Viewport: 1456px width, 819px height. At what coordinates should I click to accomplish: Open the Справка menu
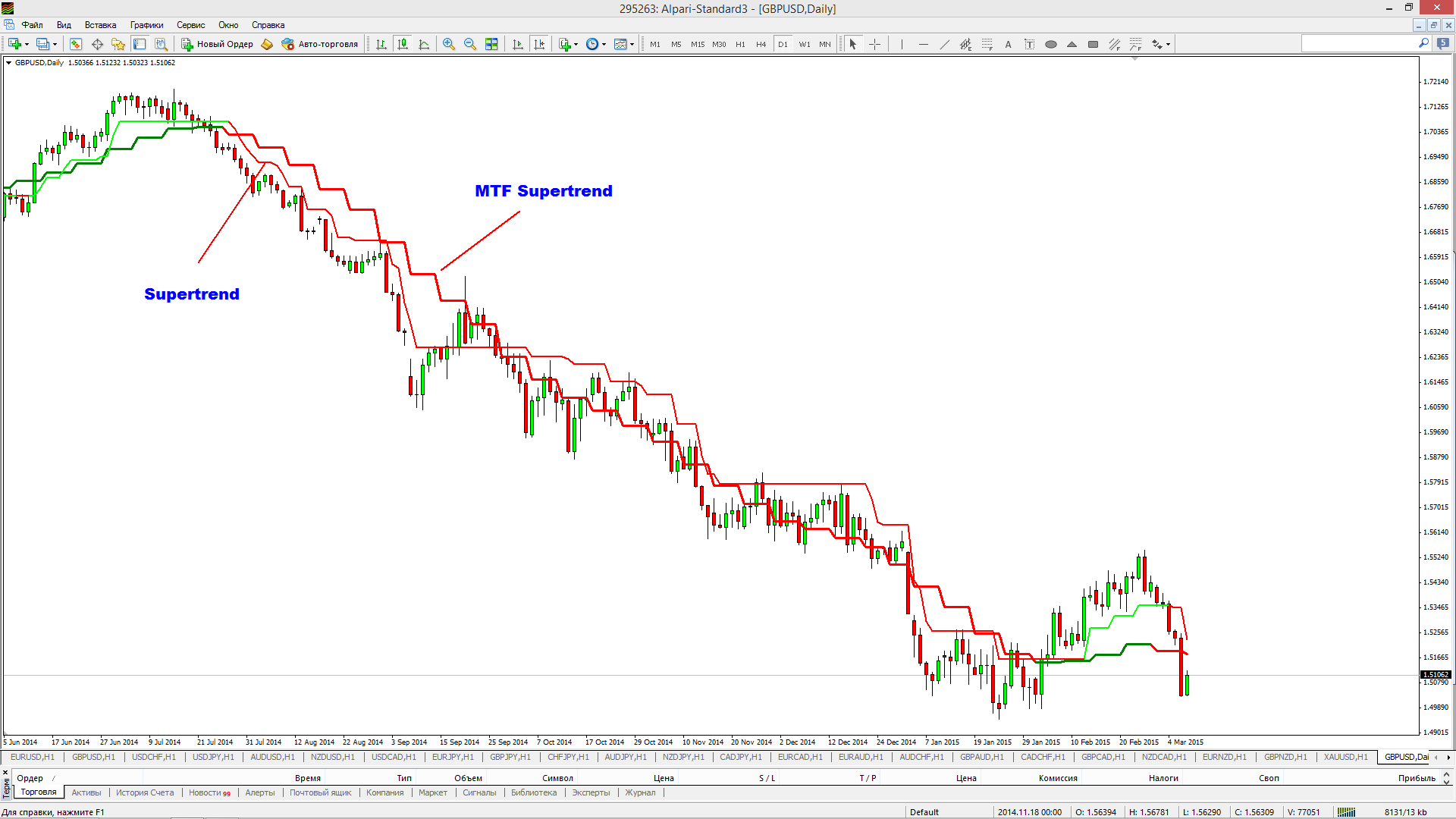(268, 25)
